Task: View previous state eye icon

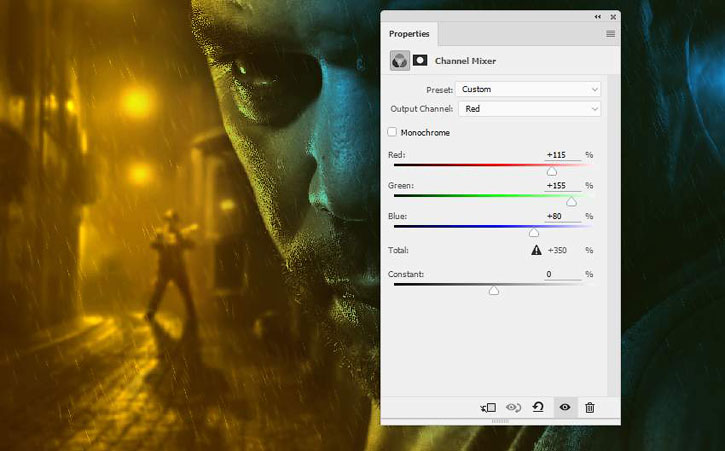Action: [x=513, y=408]
